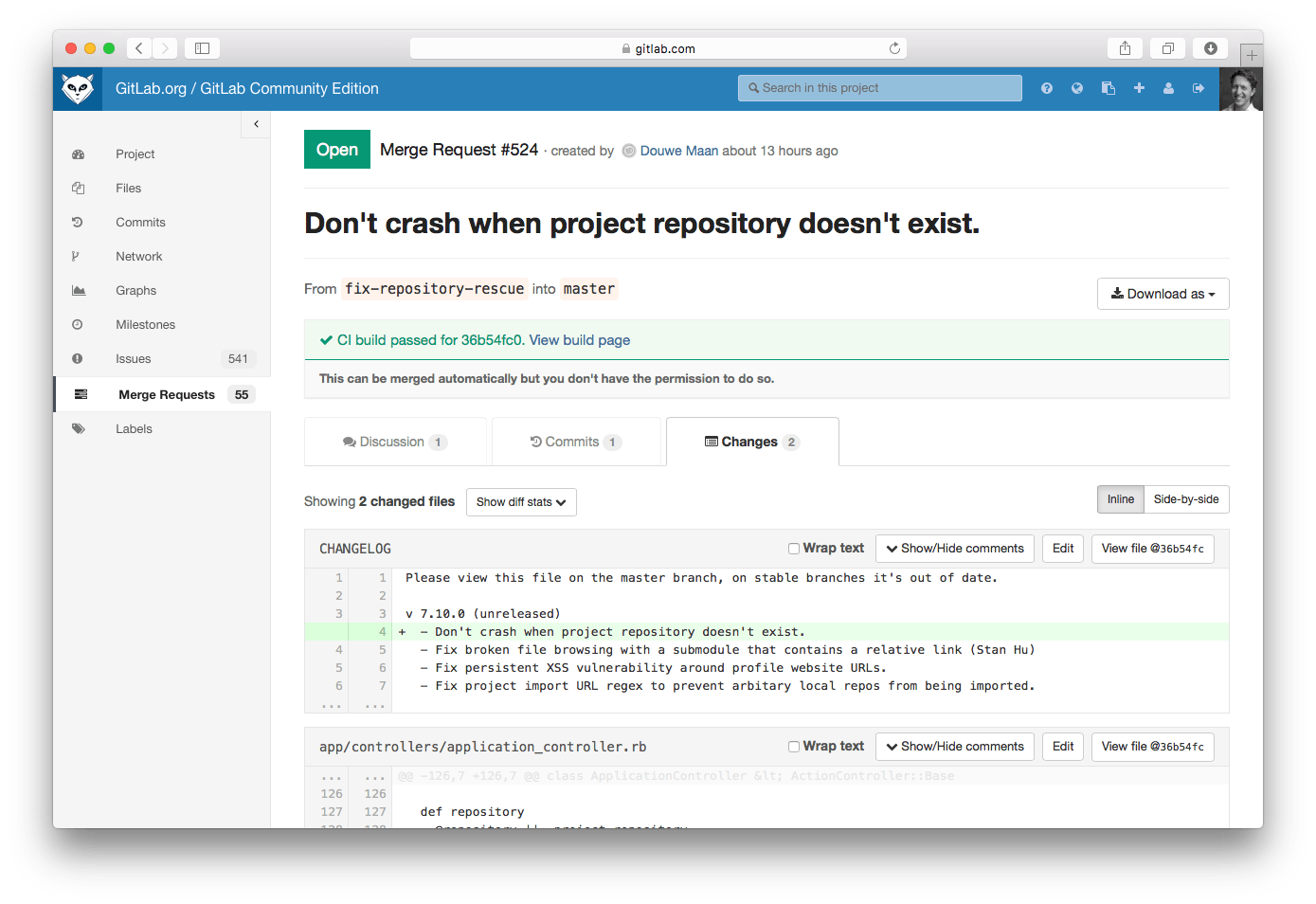Open the snippets clipboard icon
Image resolution: width=1316 pixels, height=904 pixels.
point(1108,87)
